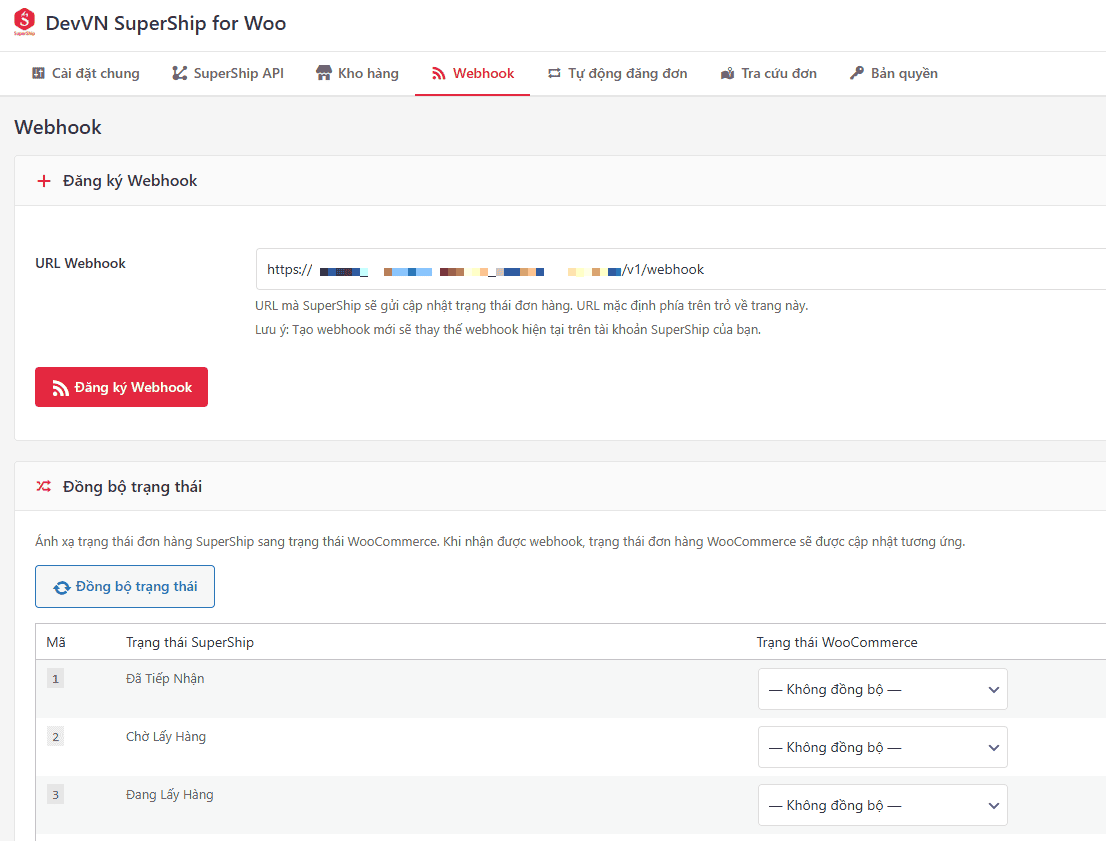Screen dimensions: 1106x841
Task: Click the Tự động đăng đơn repeat icon
Action: click(x=554, y=74)
